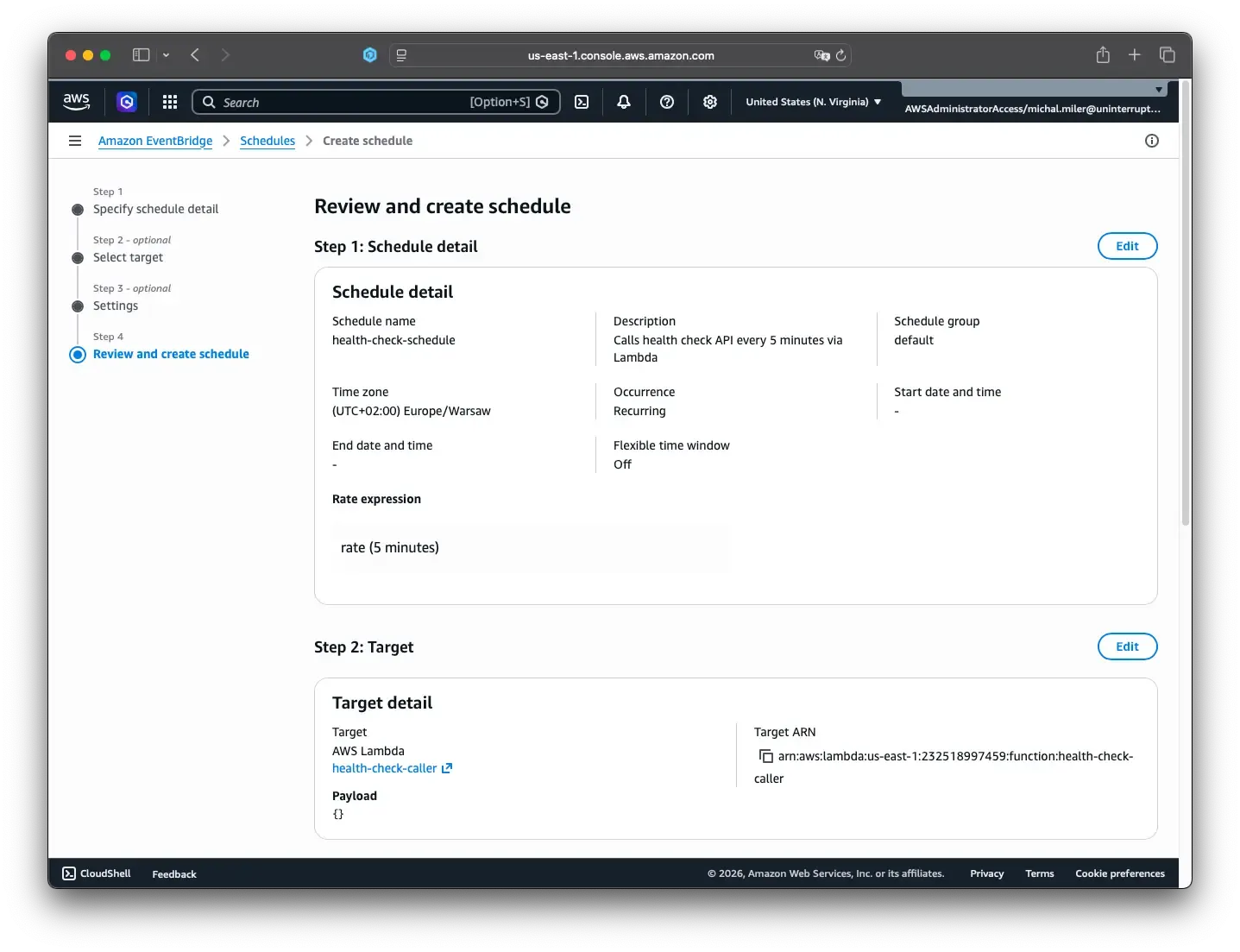
Task: Open the Amazon EventBridge breadcrumb link
Action: [x=155, y=141]
